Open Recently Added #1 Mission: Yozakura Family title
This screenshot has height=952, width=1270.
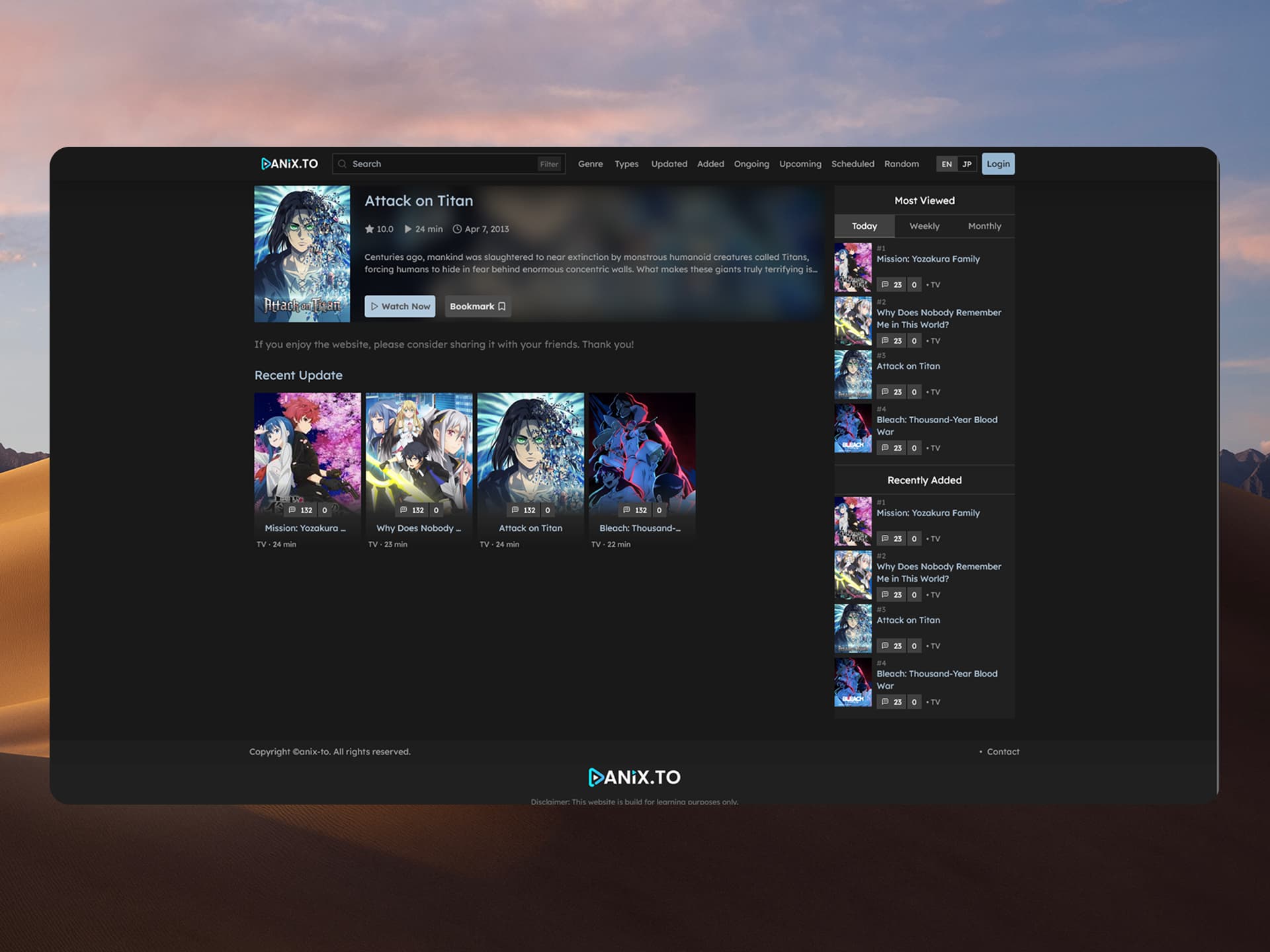[x=928, y=513]
